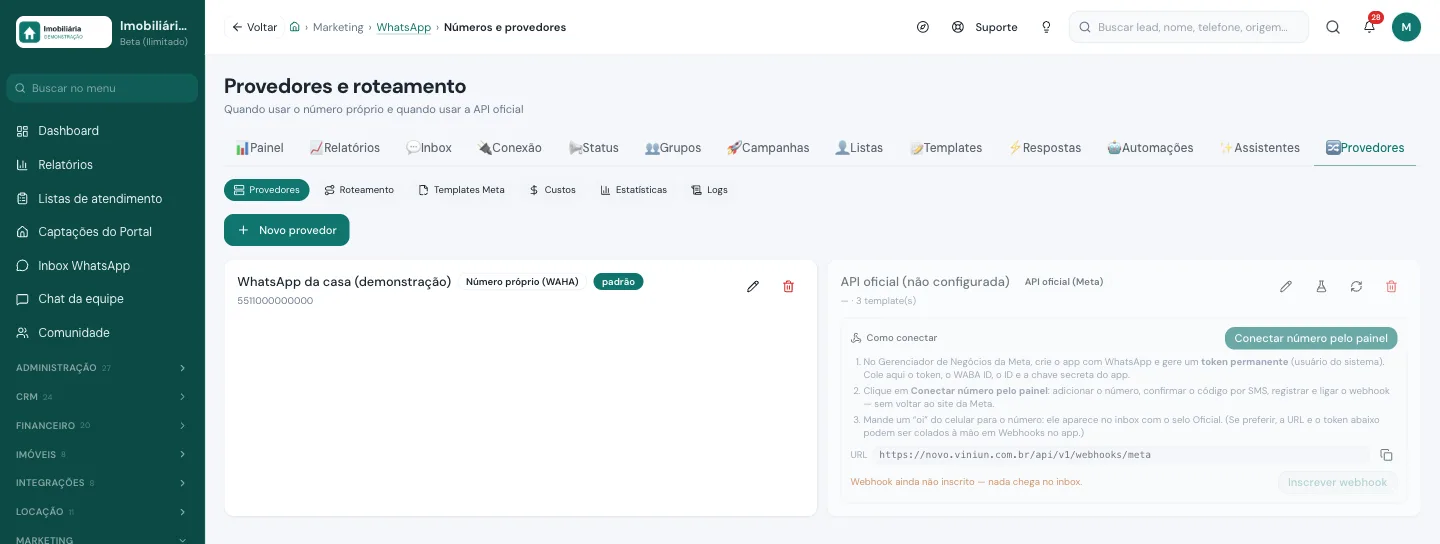Switch to Status tab
The width and height of the screenshot is (1440, 544).
pos(594,148)
